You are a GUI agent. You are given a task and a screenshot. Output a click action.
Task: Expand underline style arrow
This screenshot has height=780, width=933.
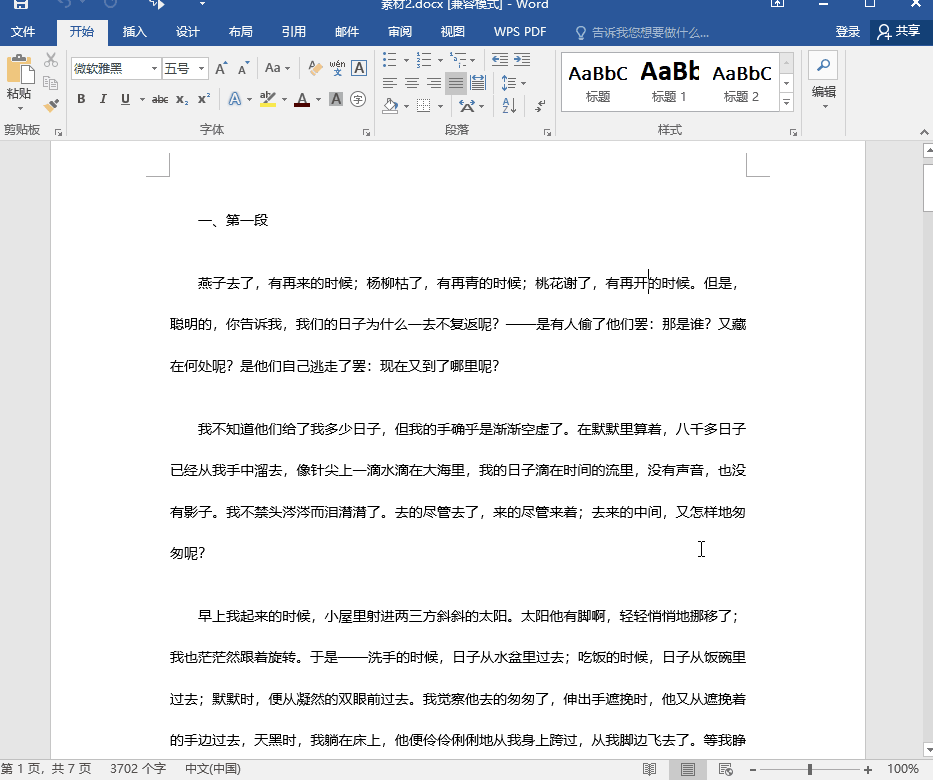pos(142,99)
